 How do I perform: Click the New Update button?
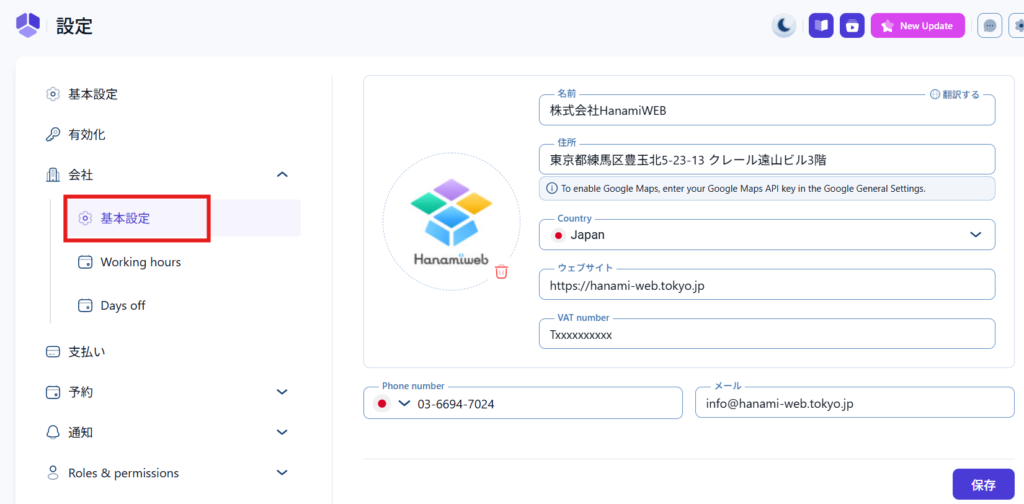click(x=918, y=26)
